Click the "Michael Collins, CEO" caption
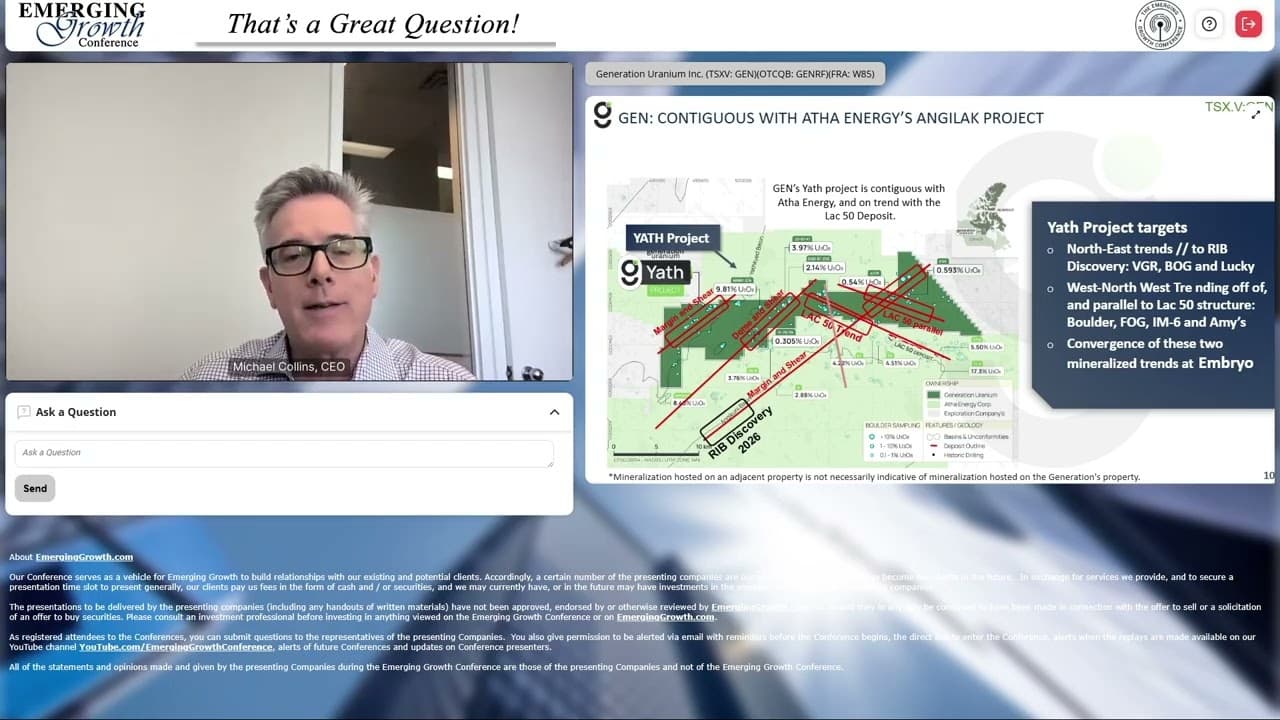The image size is (1280, 720). (x=289, y=367)
